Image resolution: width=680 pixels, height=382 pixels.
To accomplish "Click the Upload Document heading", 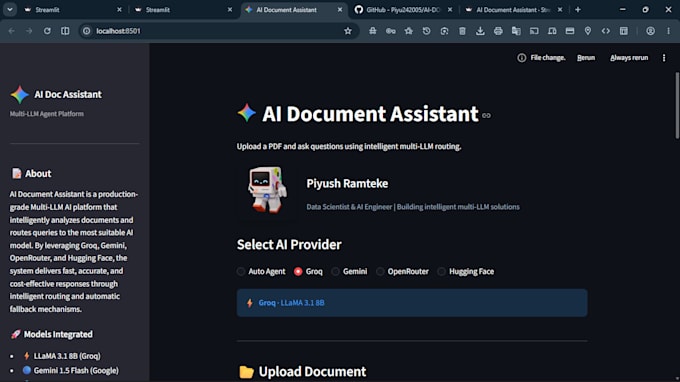I will [x=312, y=372].
